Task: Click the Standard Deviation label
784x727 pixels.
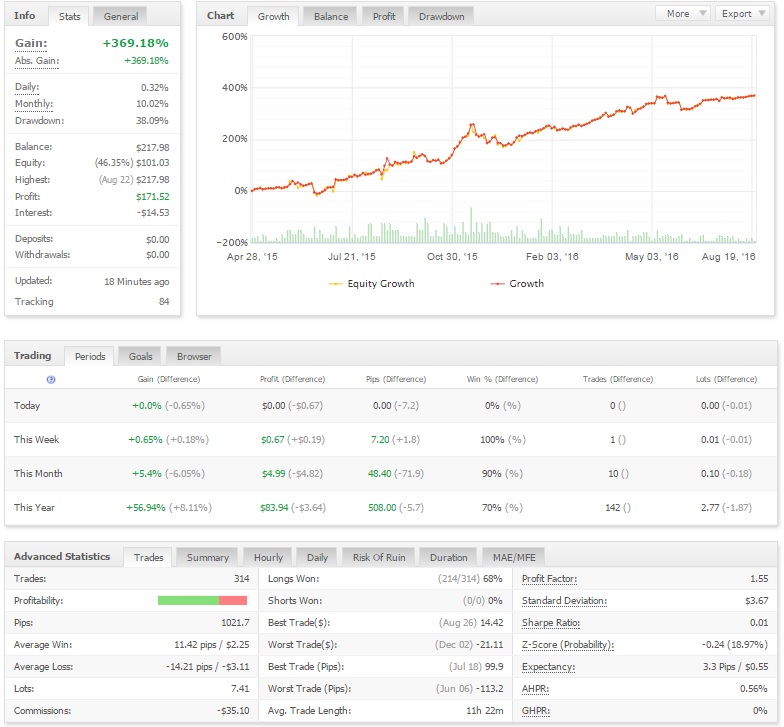Action: 564,601
